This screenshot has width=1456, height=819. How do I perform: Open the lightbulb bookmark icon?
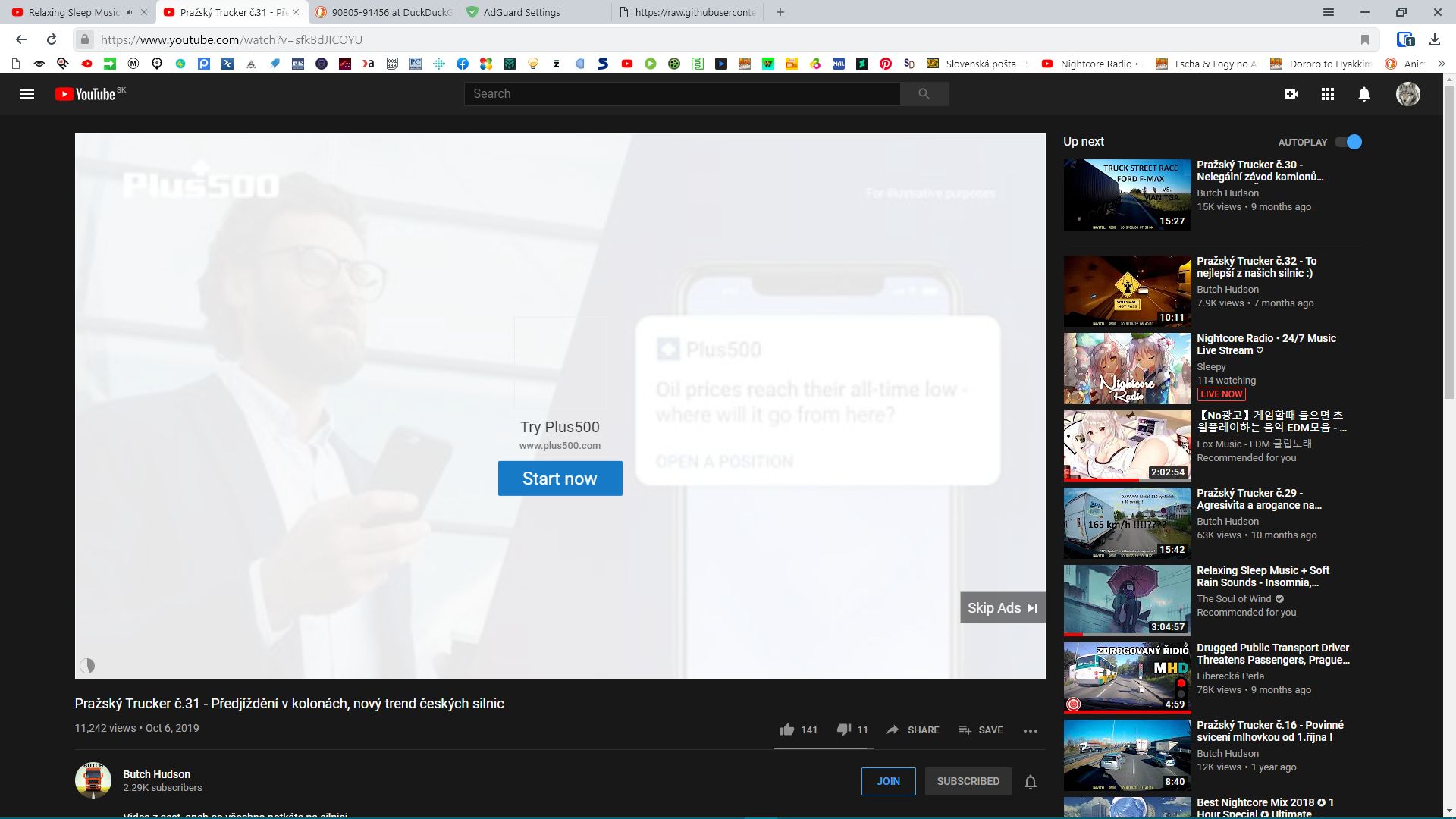click(533, 64)
